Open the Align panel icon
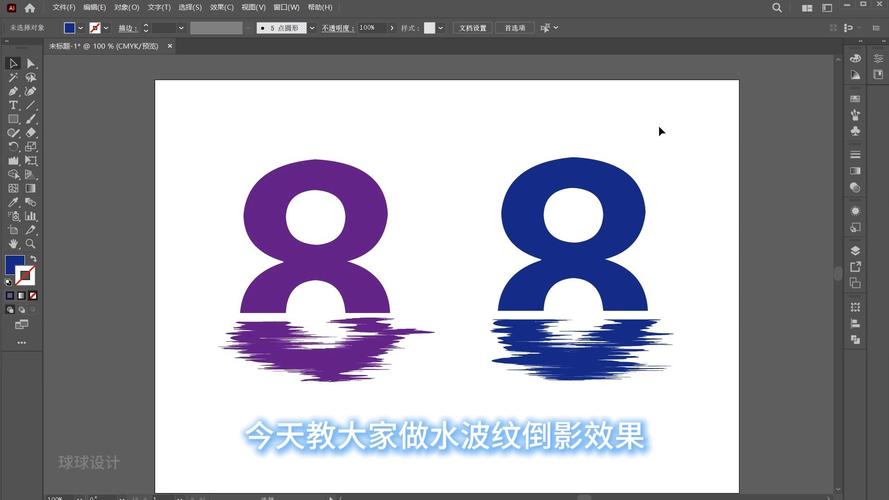 855,324
